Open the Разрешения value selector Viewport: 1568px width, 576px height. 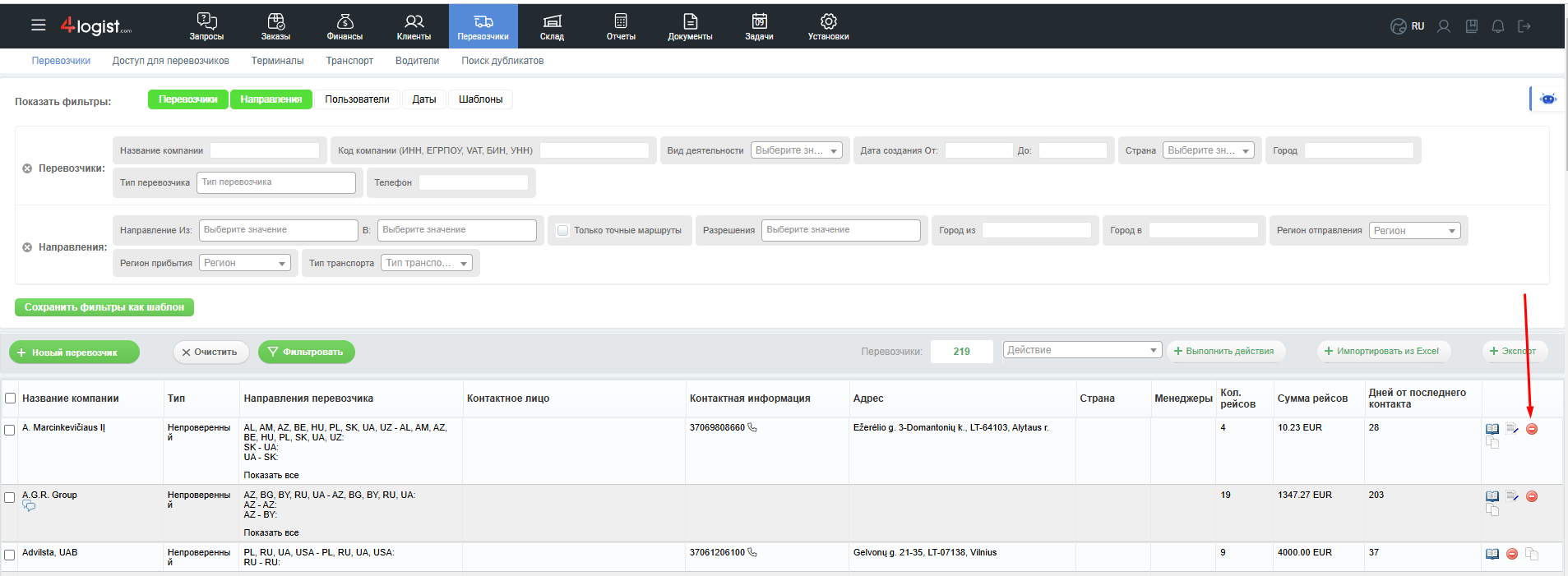pyautogui.click(x=841, y=230)
